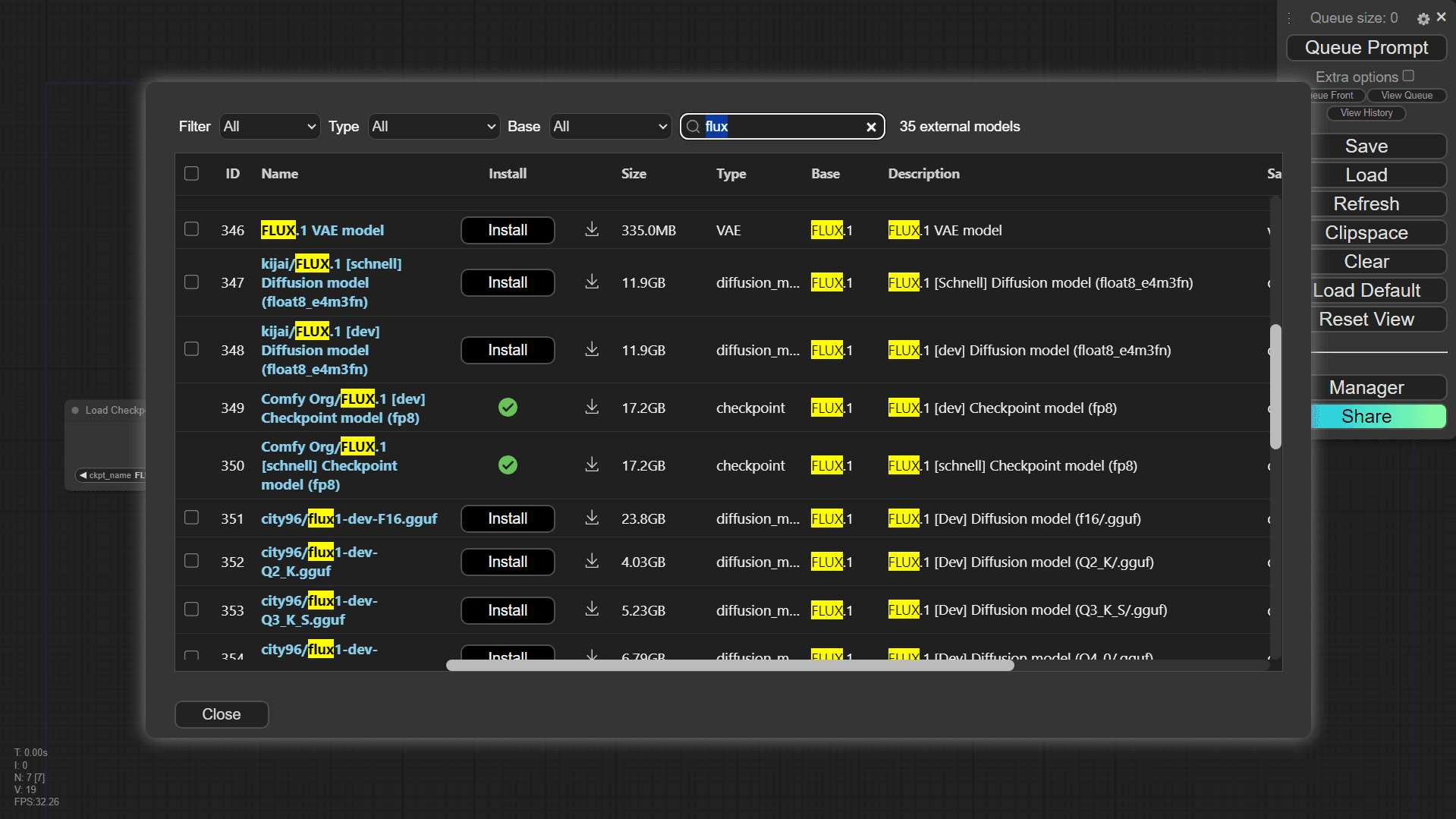Clear the flux search with the X icon
1456x819 pixels.
click(x=870, y=127)
